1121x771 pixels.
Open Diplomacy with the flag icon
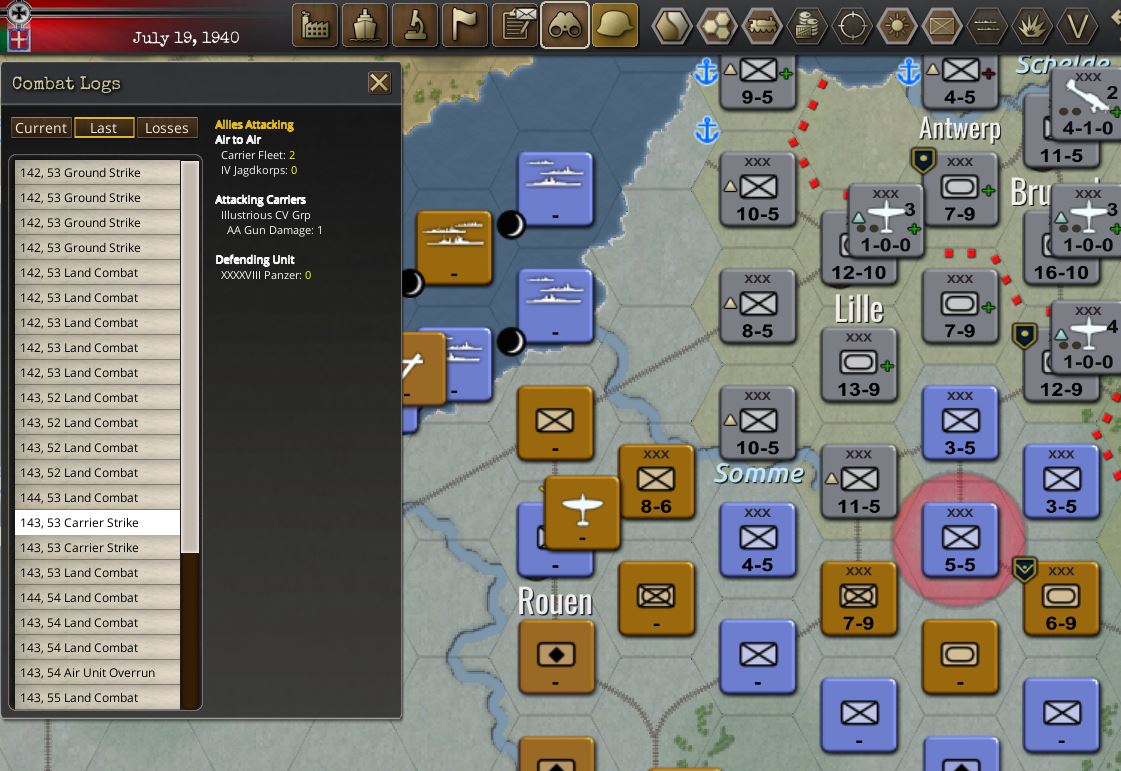(x=465, y=25)
